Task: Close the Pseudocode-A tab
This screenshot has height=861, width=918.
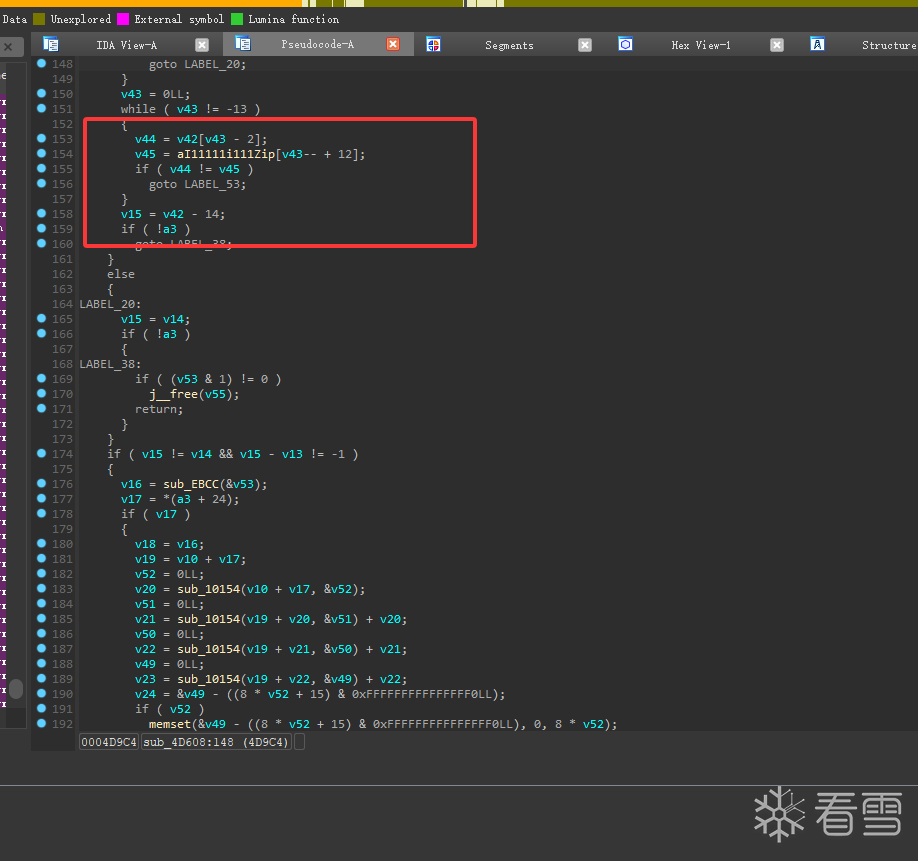Action: tap(393, 44)
